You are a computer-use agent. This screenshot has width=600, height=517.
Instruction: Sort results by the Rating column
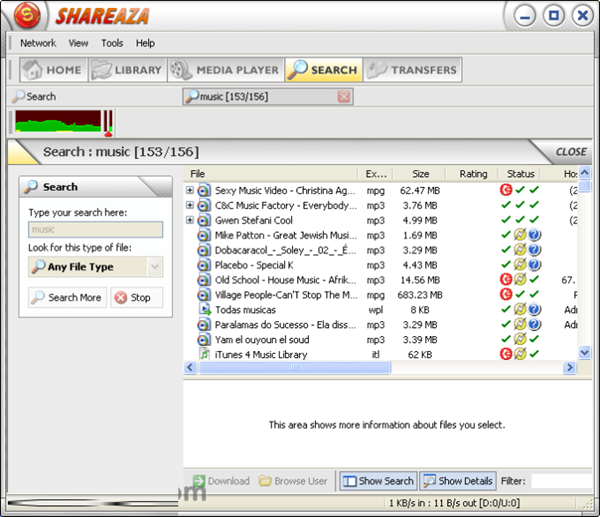click(473, 174)
